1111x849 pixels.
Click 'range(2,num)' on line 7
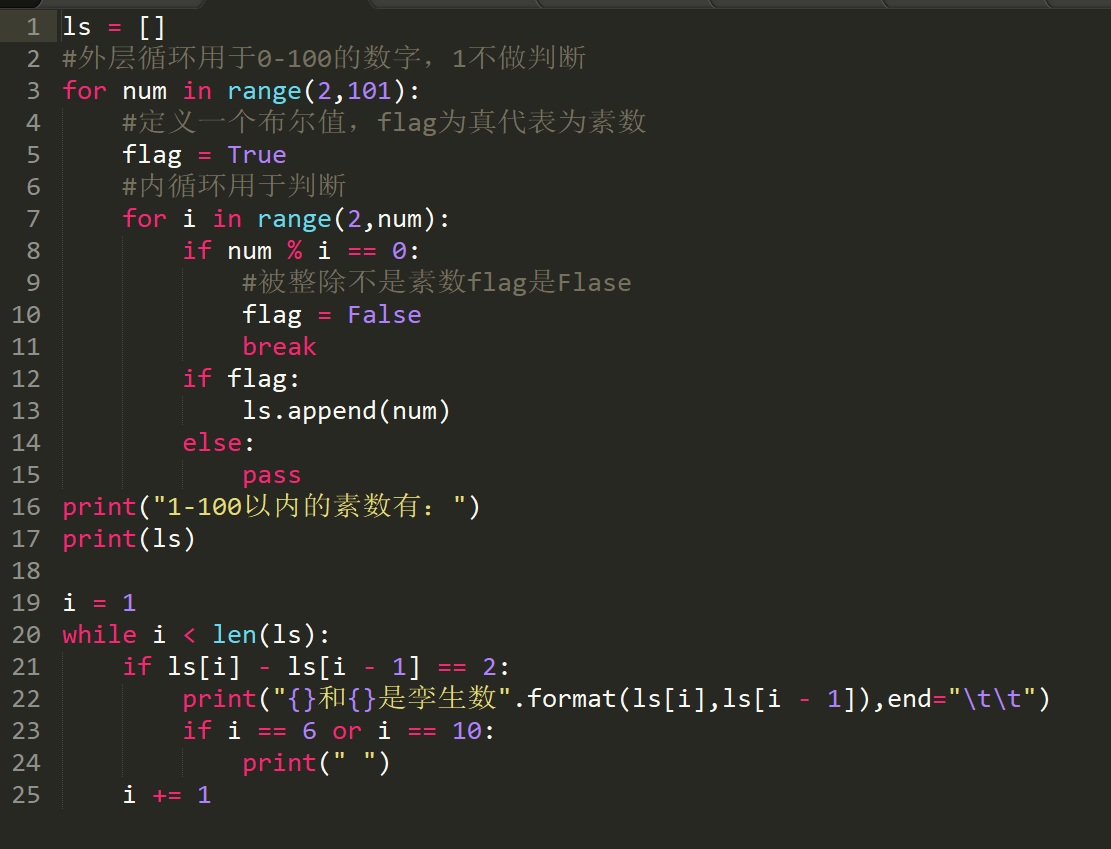click(x=346, y=219)
